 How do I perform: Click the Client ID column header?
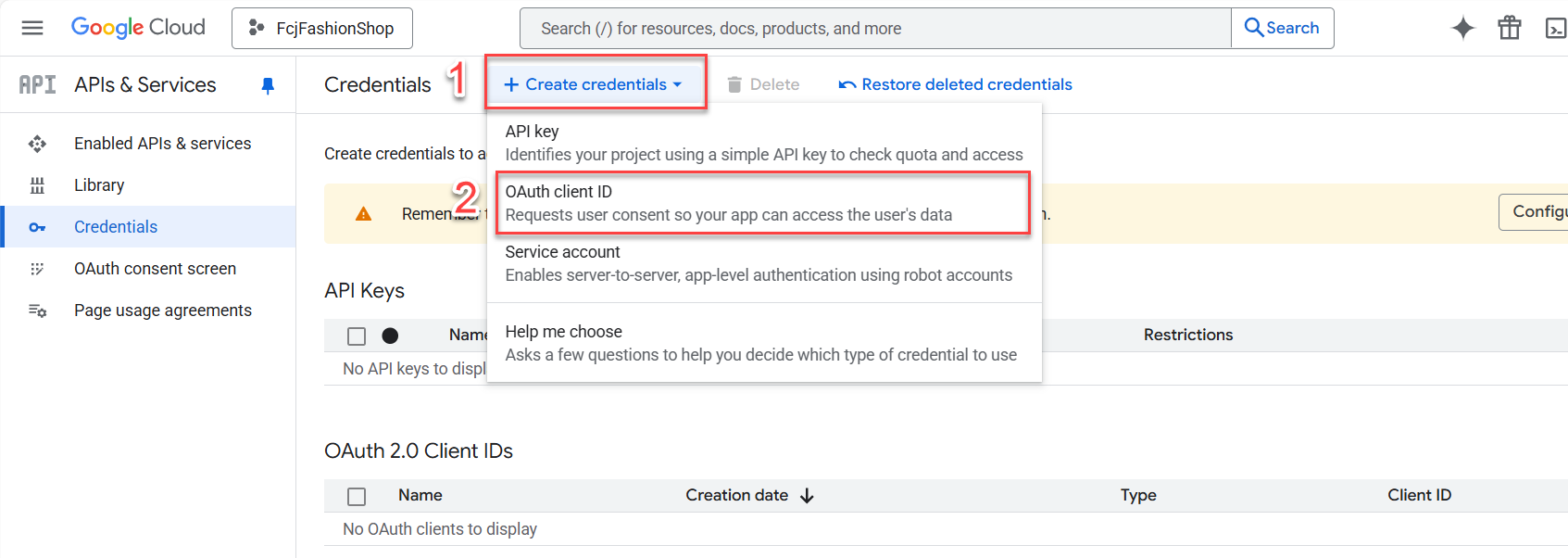[1419, 495]
